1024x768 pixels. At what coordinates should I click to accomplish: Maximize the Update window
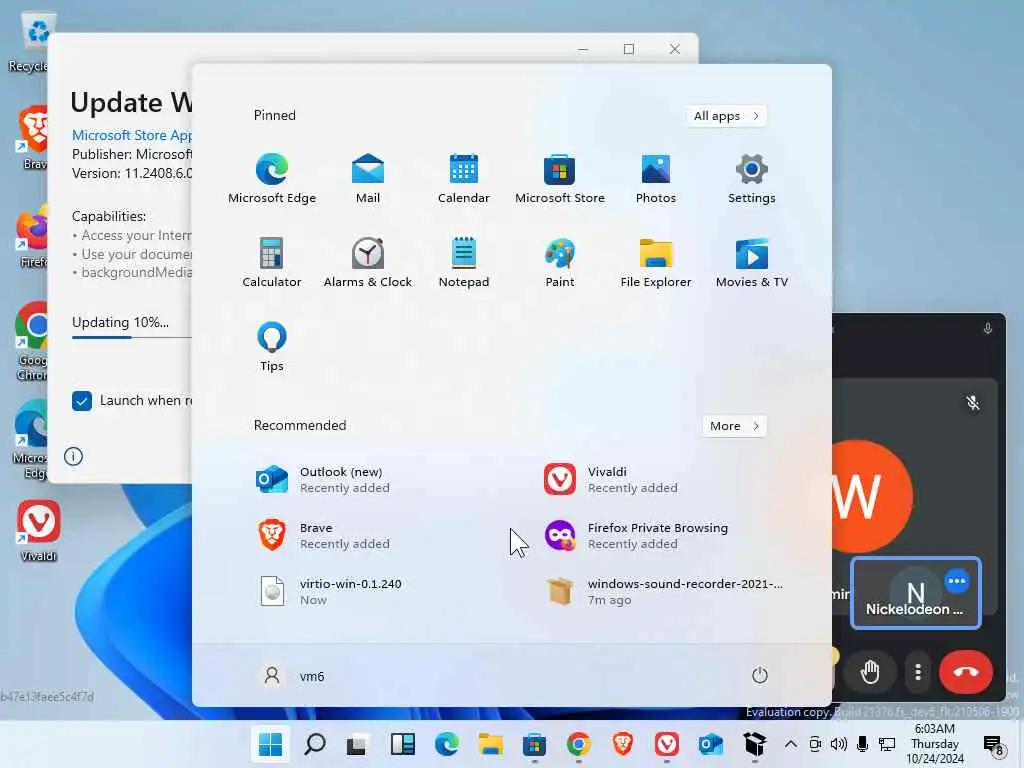coord(629,49)
